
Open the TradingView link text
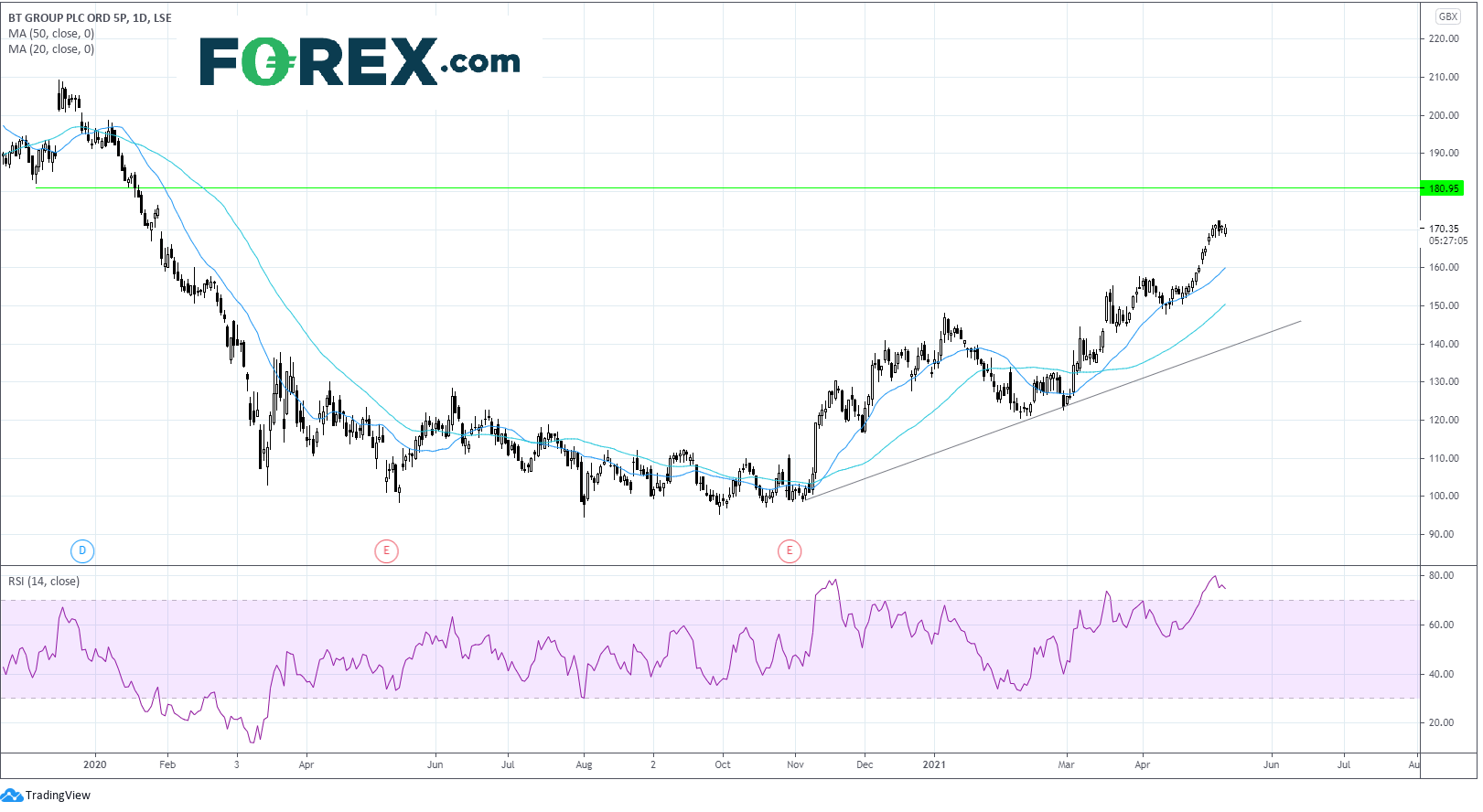point(58,795)
